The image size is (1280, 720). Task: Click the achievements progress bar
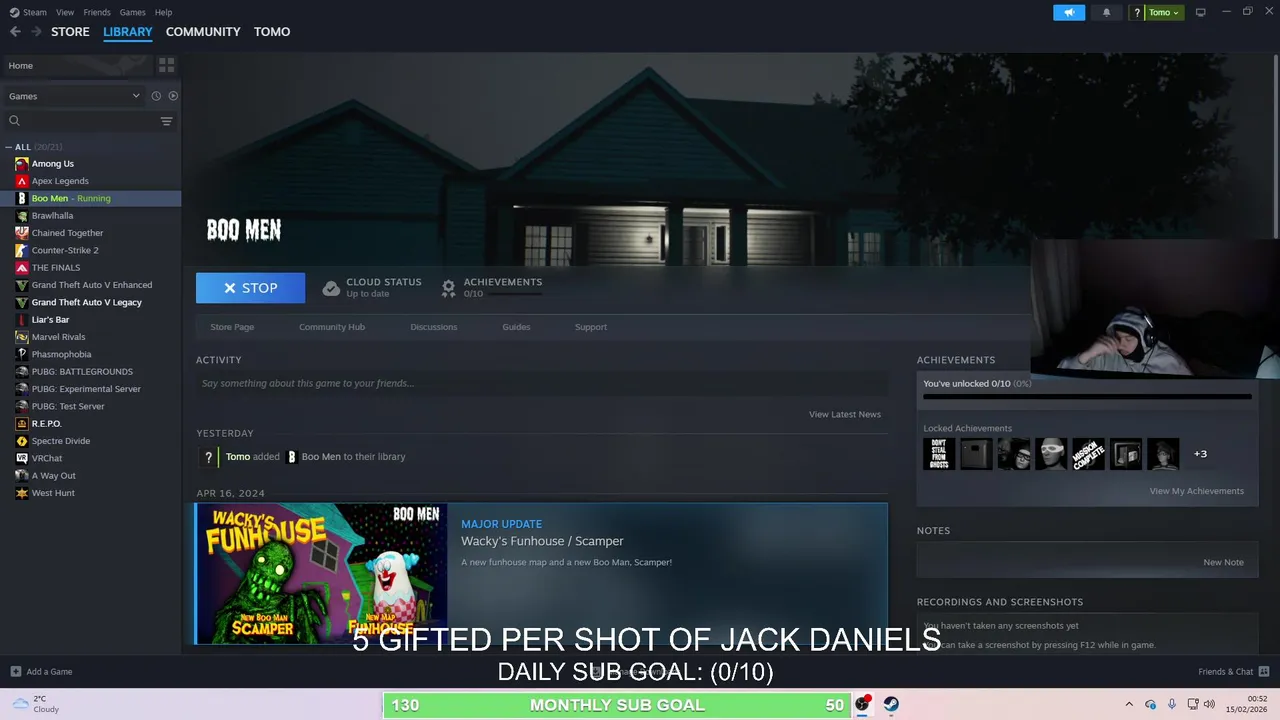[x=1087, y=397]
